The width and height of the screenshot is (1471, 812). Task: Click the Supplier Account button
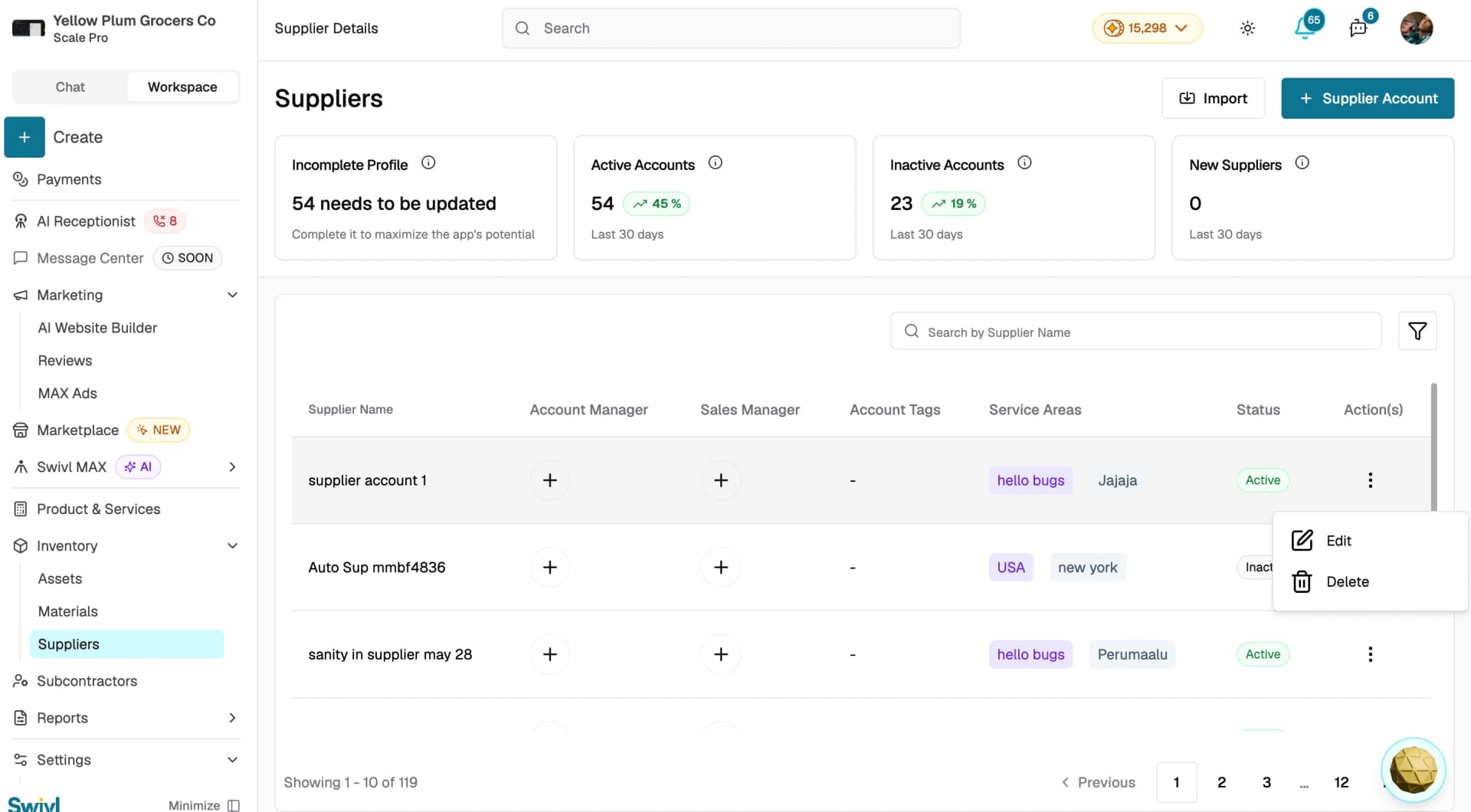[1367, 98]
